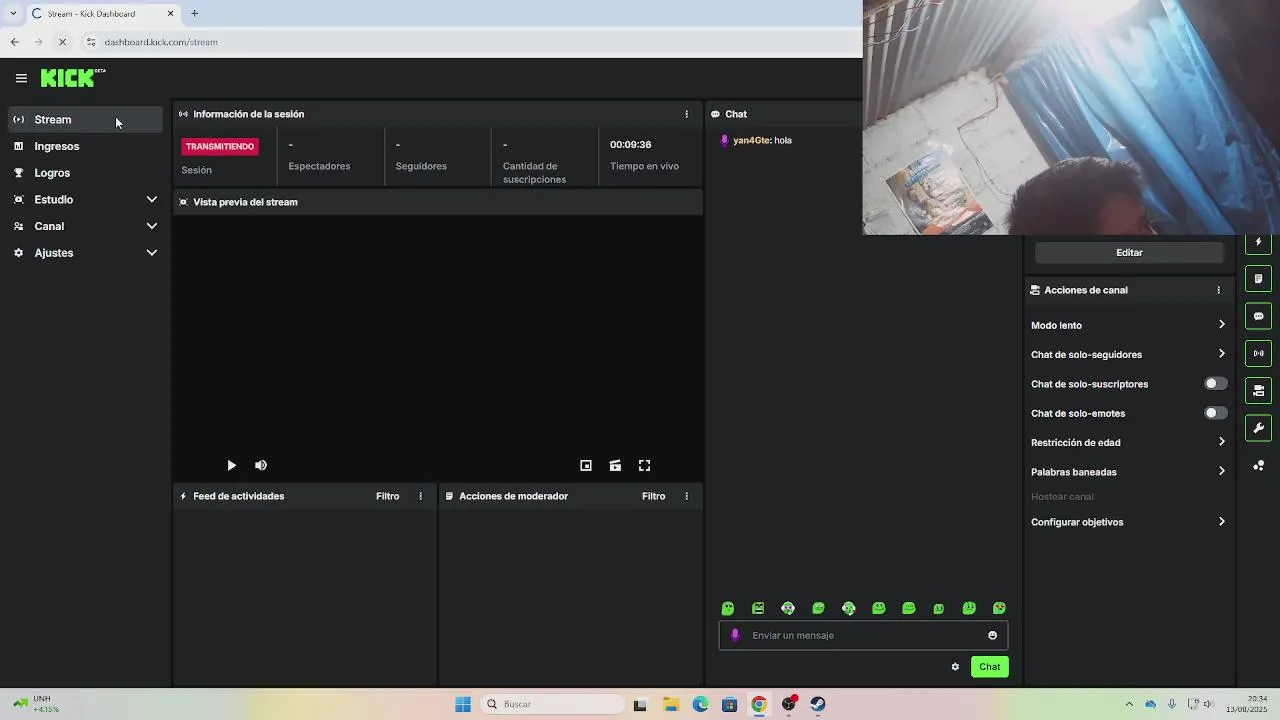
Task: Open the hamburger navigation menu
Action: pos(21,78)
